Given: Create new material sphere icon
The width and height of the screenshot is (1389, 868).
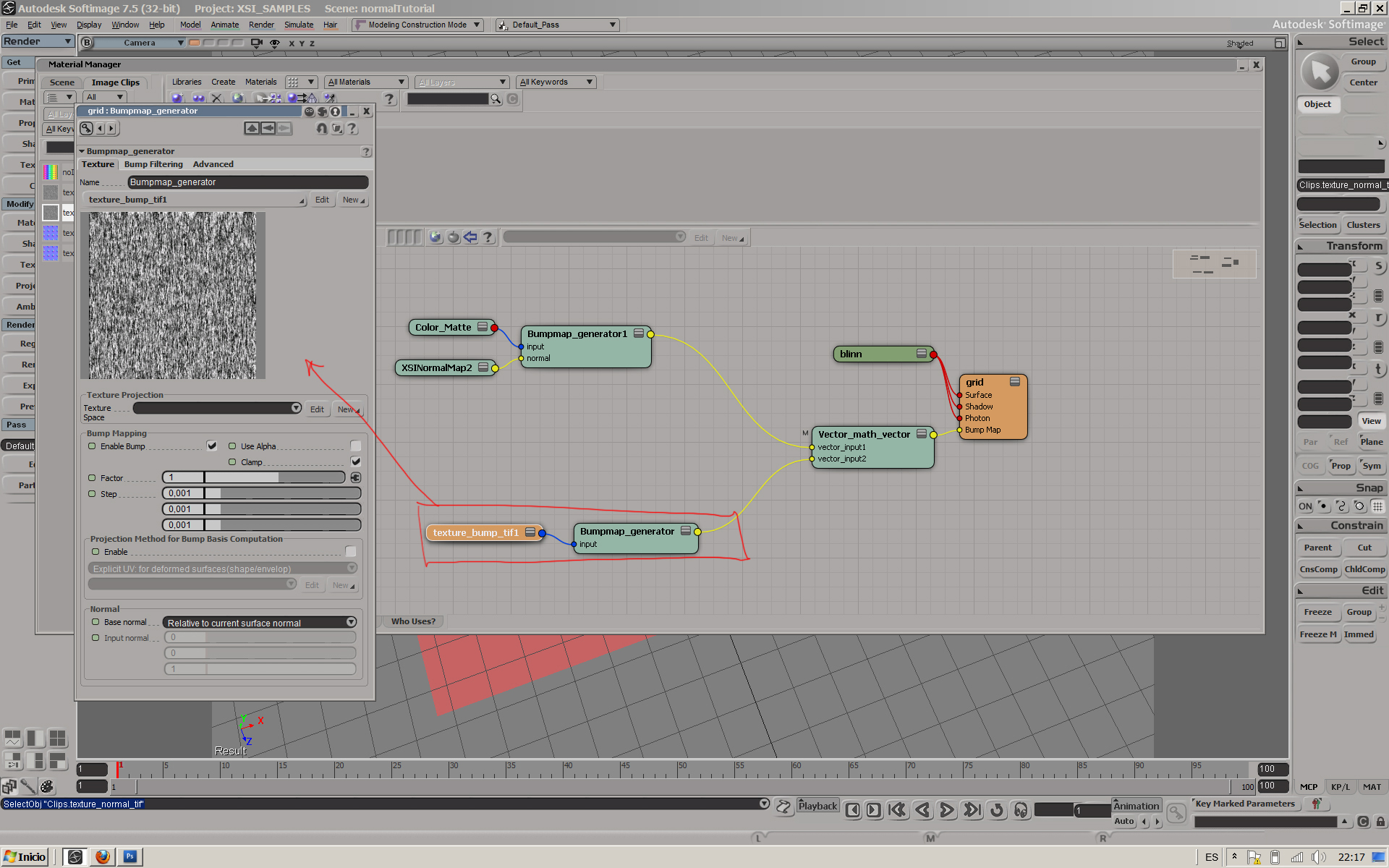Looking at the screenshot, I should (x=177, y=98).
